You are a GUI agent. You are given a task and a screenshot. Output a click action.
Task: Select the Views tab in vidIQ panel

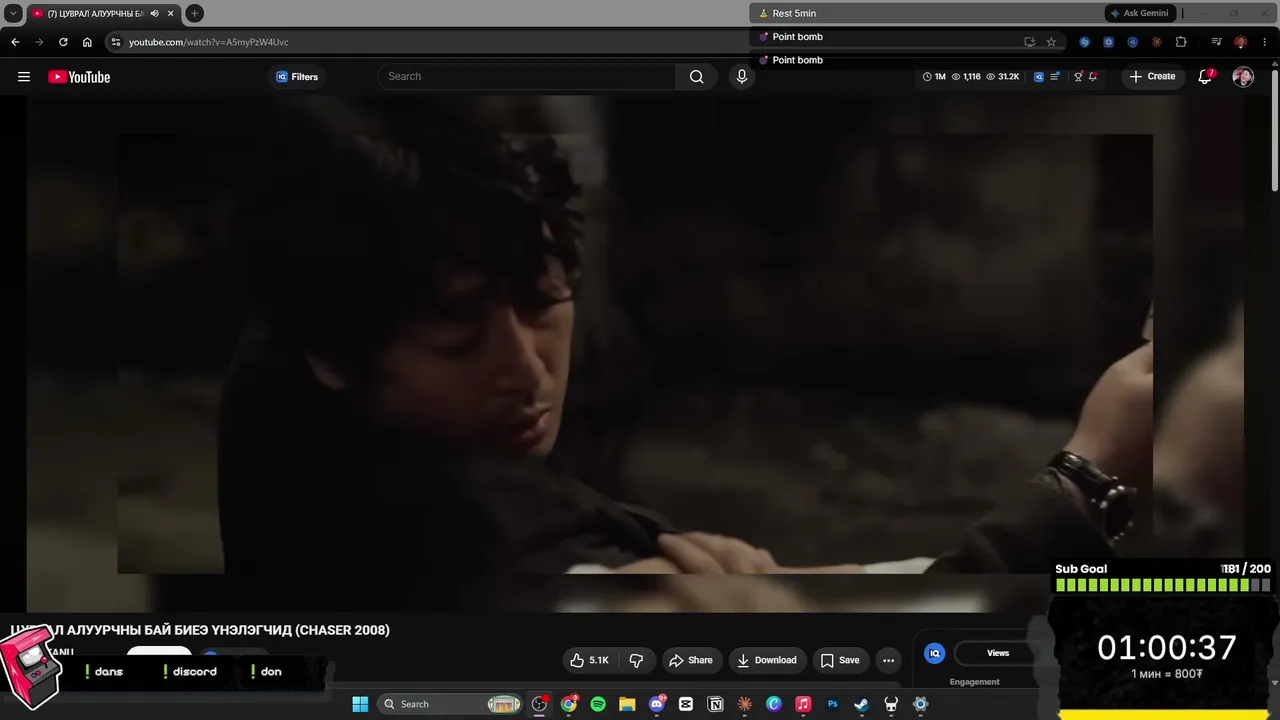[x=998, y=653]
